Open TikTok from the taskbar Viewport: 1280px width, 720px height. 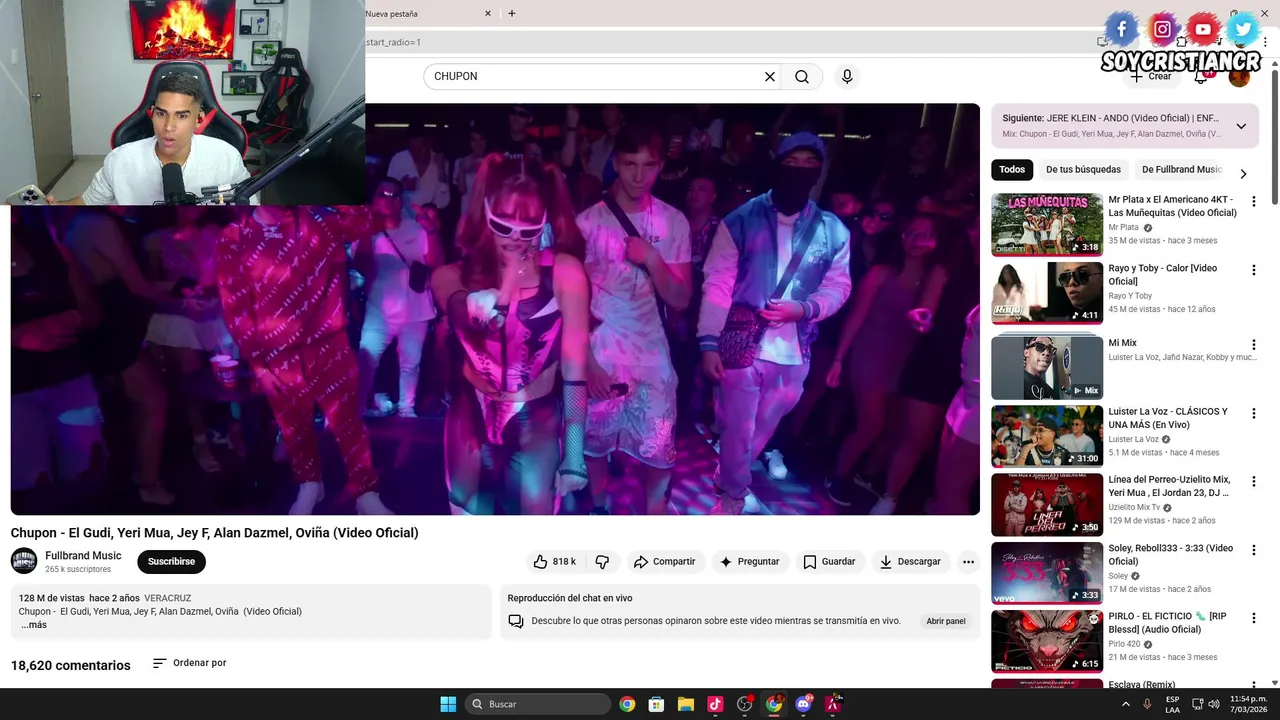pyautogui.click(x=715, y=704)
